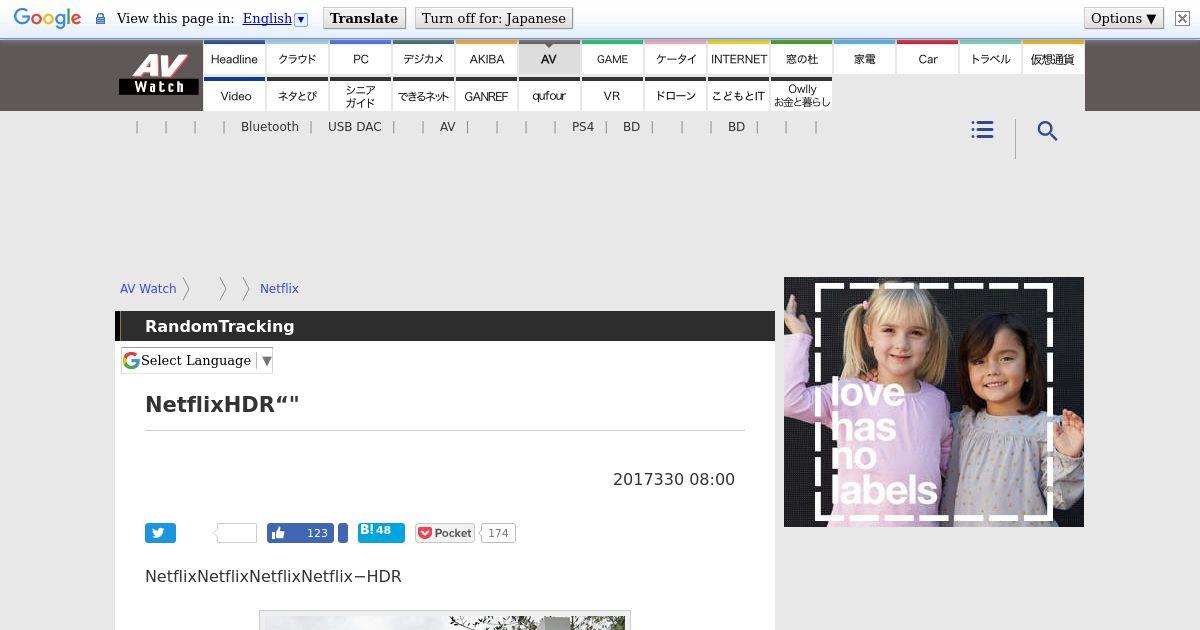Viewport: 1200px width, 630px height.
Task: Open the ケータイ tab
Action: pos(675,58)
